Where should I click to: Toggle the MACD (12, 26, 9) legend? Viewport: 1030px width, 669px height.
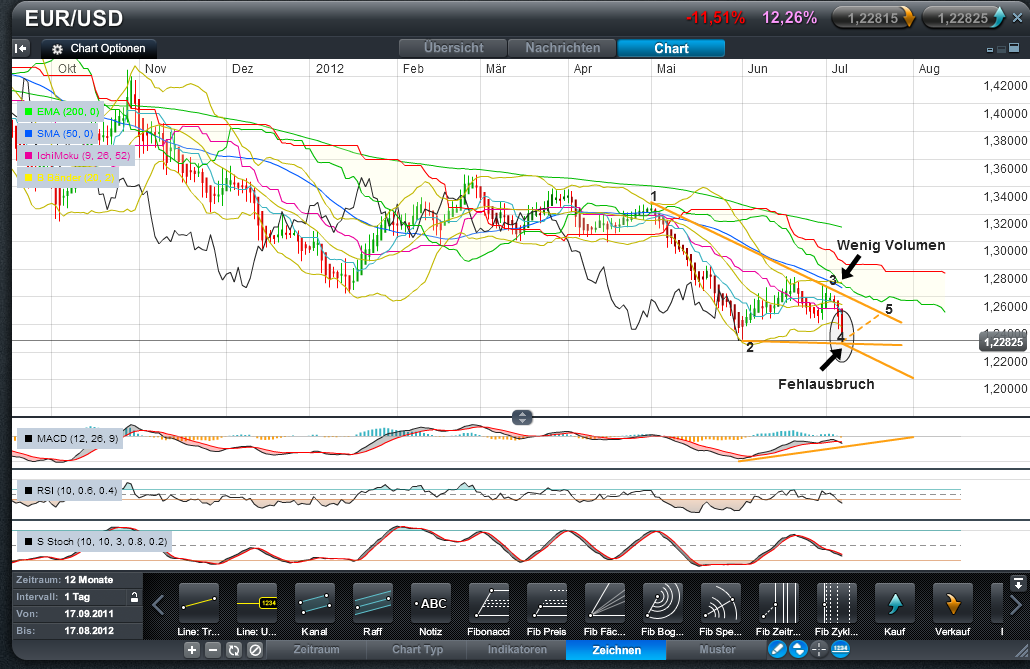click(70, 438)
